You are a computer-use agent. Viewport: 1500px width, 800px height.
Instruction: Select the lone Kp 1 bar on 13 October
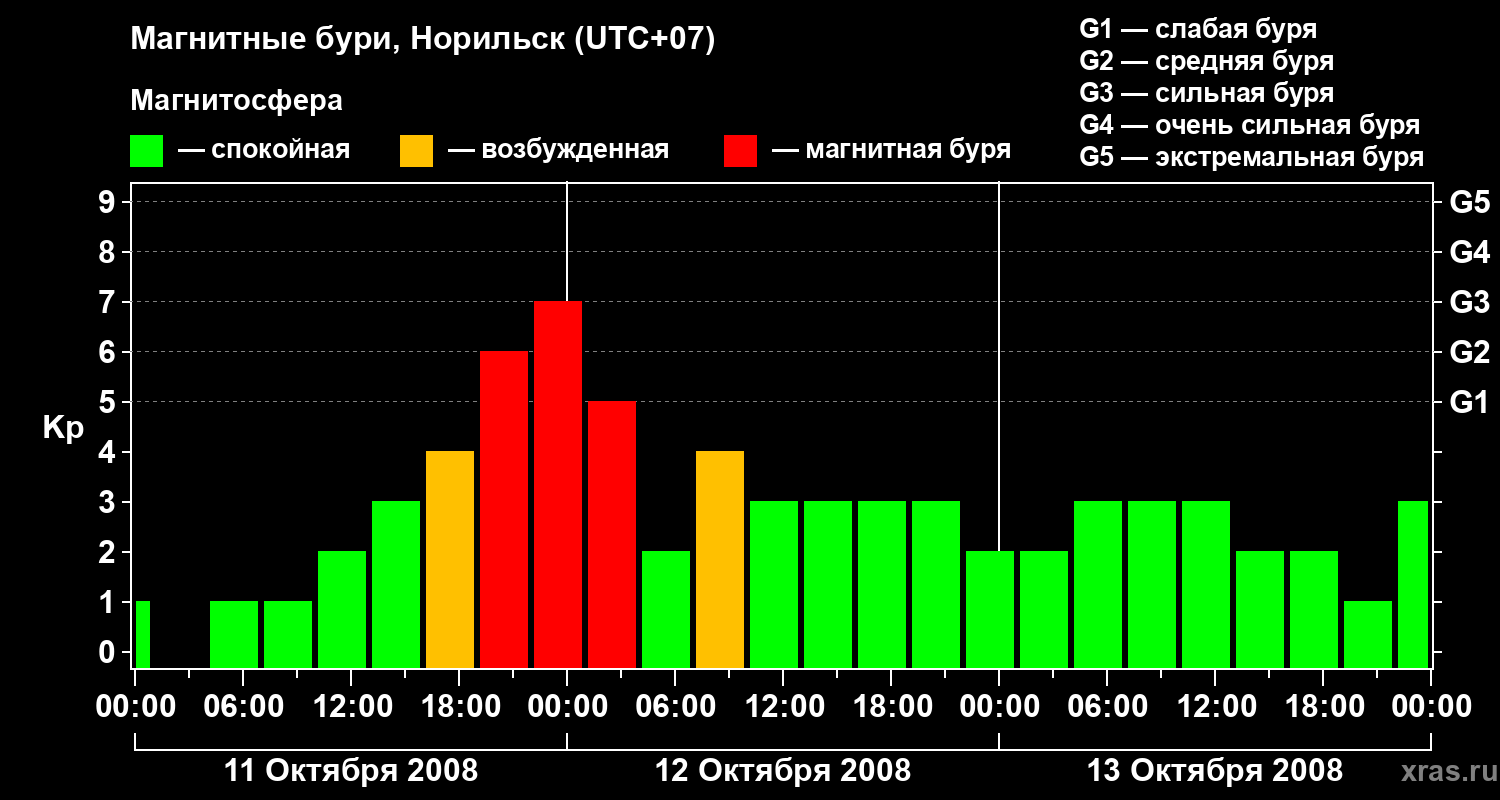click(1368, 634)
